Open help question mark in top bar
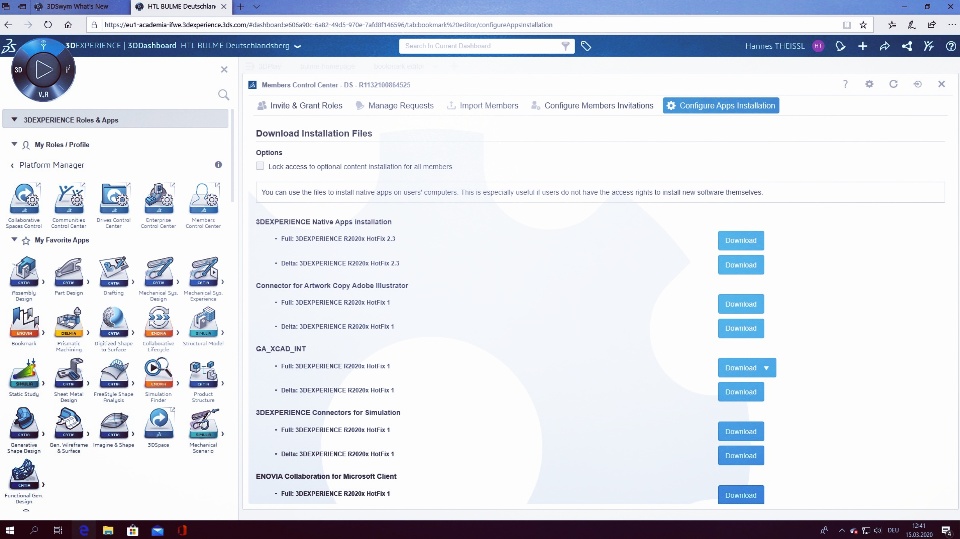Viewport: 960px width, 539px height. (950, 46)
